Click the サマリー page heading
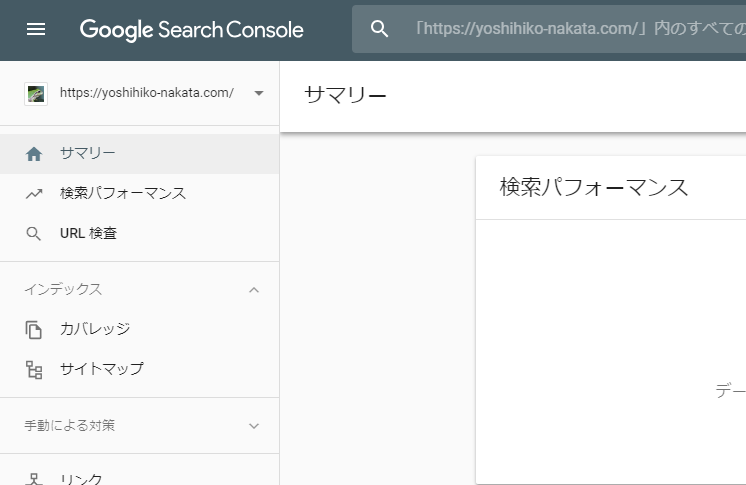 click(345, 95)
